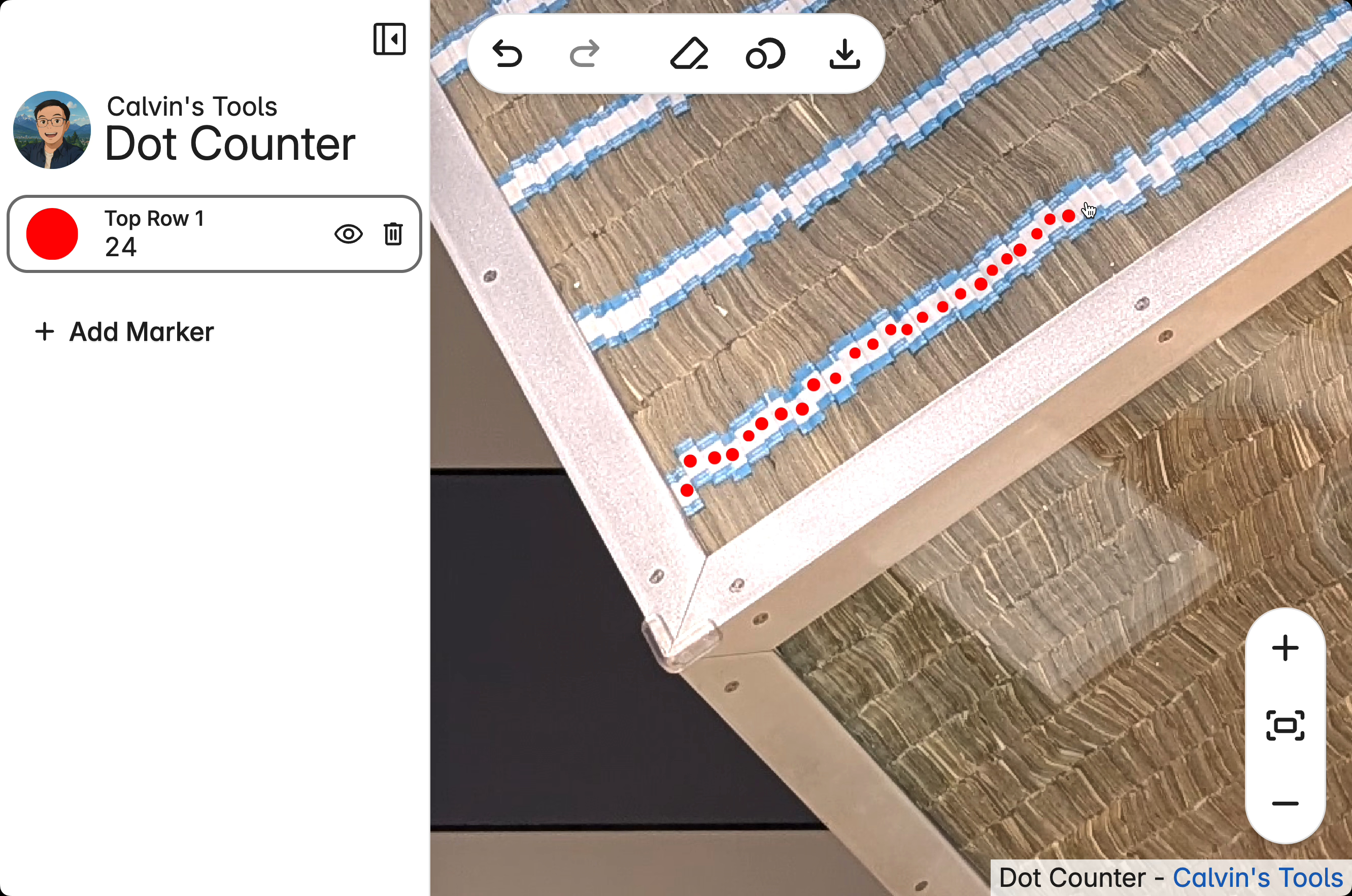
Task: Select the lasso shapes tool
Action: [x=766, y=54]
